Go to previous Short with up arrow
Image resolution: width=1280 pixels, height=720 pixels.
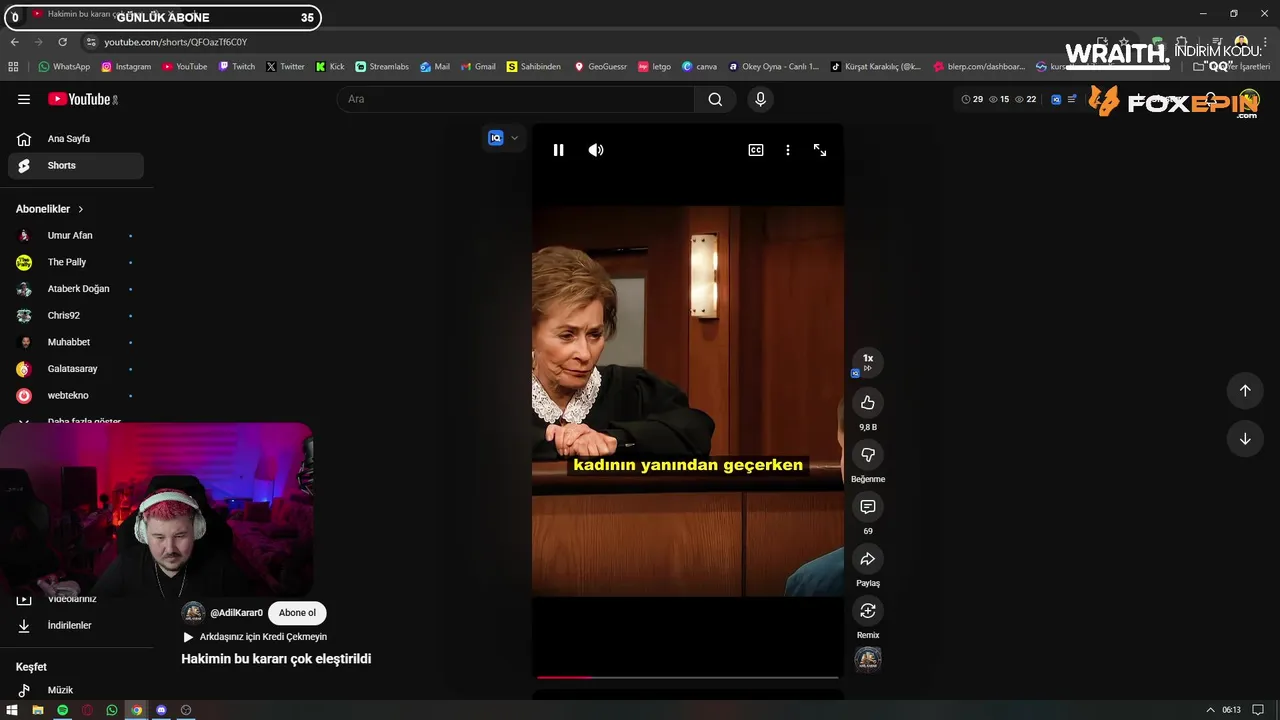click(1245, 391)
